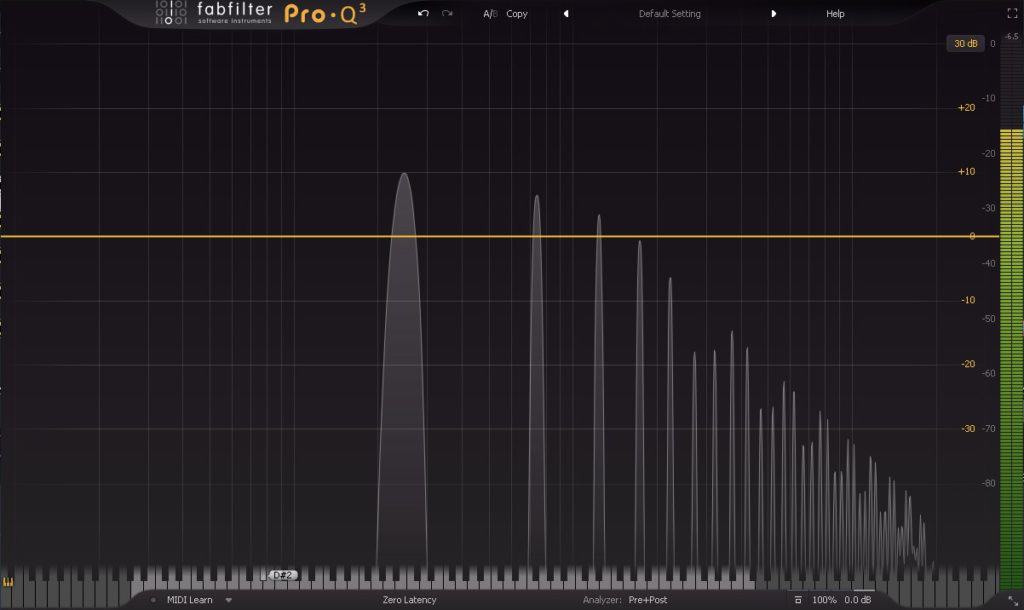Open the Help menu
Viewport: 1024px width, 610px height.
point(835,13)
